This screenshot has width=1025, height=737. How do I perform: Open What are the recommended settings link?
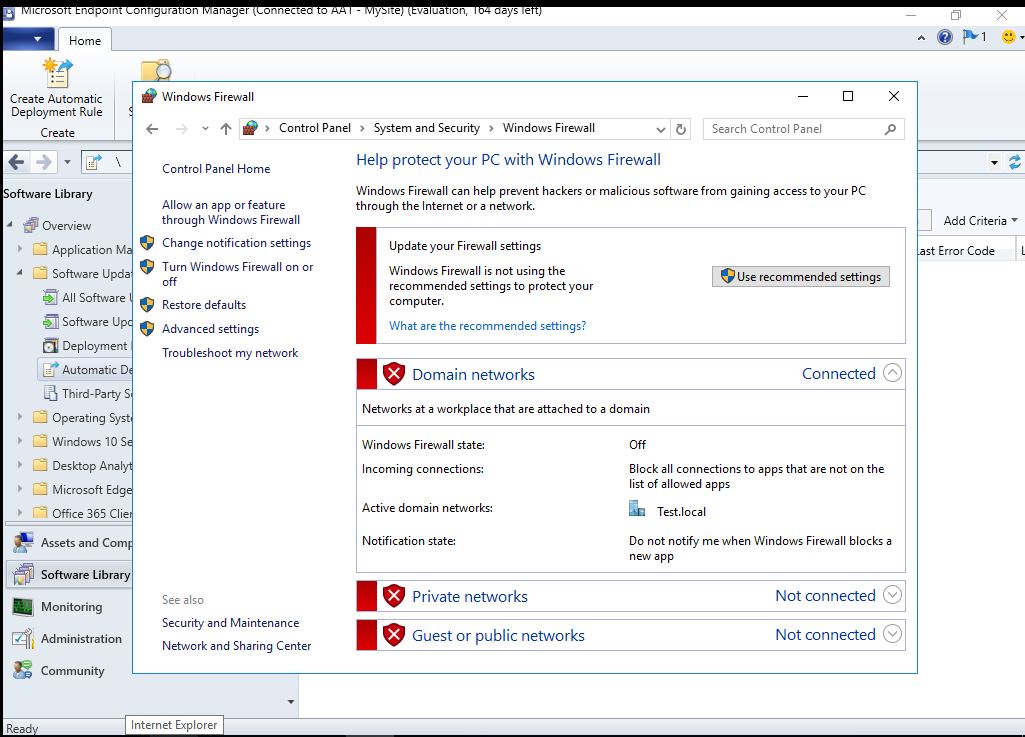click(x=488, y=326)
